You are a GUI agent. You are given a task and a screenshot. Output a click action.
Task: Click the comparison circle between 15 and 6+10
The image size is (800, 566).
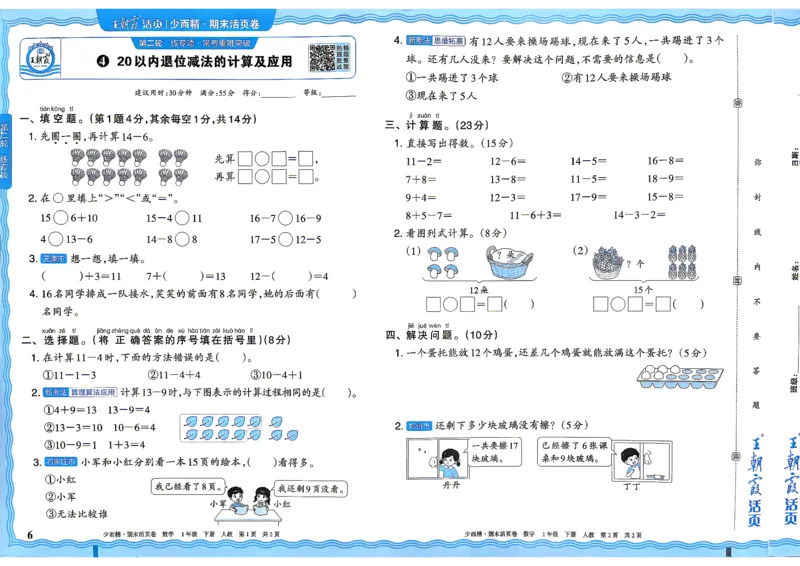(61, 218)
